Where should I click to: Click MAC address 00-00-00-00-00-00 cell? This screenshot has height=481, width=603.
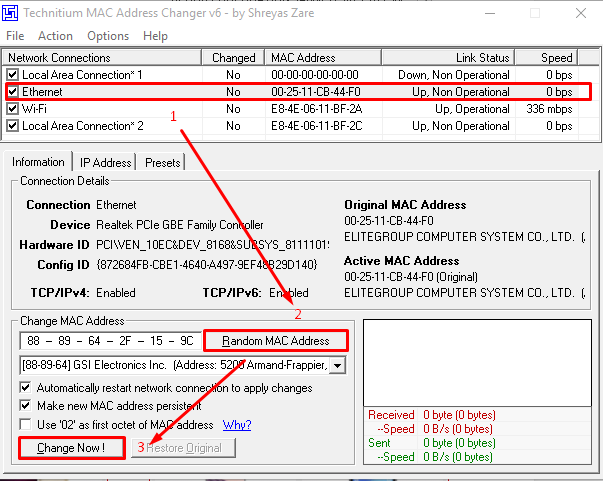click(315, 75)
